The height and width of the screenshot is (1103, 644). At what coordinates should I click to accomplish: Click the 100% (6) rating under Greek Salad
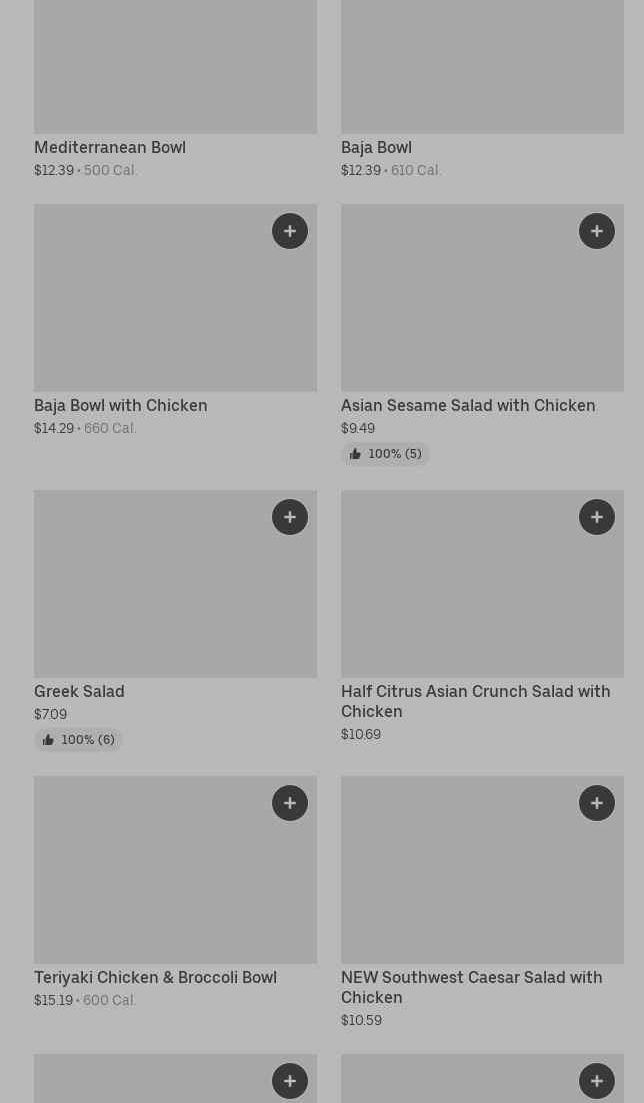[x=78, y=740]
